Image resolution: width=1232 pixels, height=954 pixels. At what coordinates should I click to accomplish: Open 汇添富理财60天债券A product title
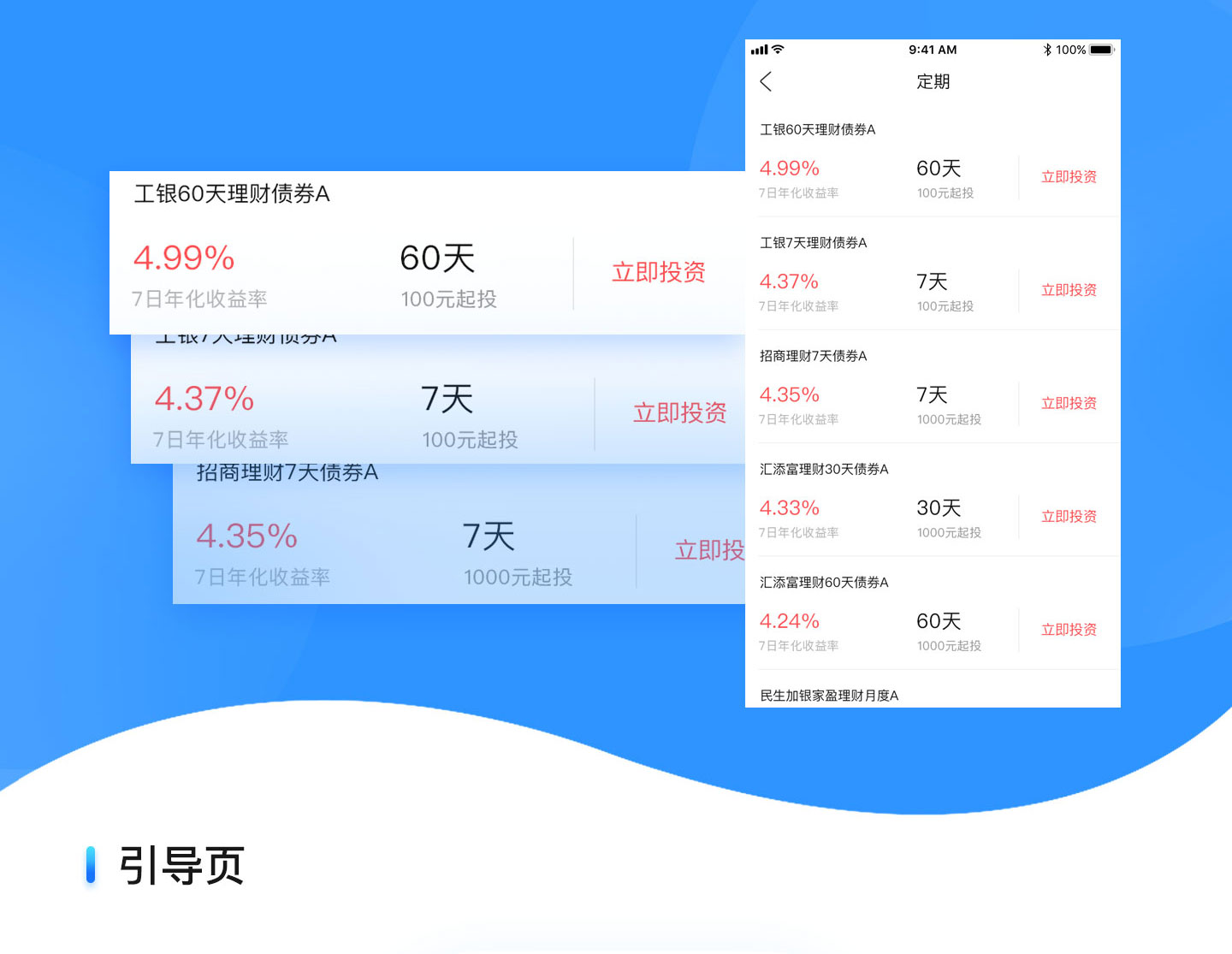coord(824,583)
